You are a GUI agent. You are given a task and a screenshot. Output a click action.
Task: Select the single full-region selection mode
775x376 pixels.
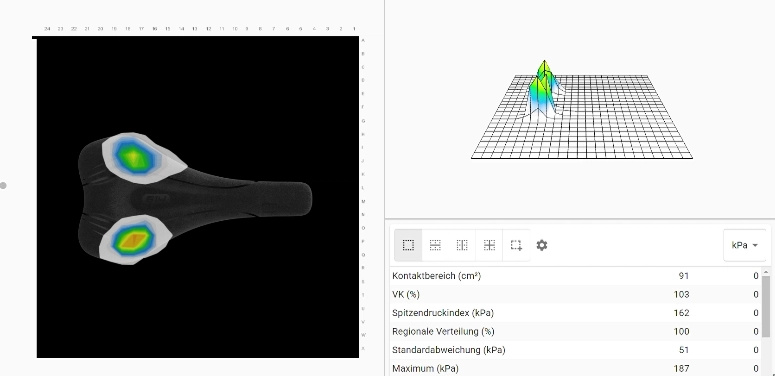pyautogui.click(x=408, y=245)
